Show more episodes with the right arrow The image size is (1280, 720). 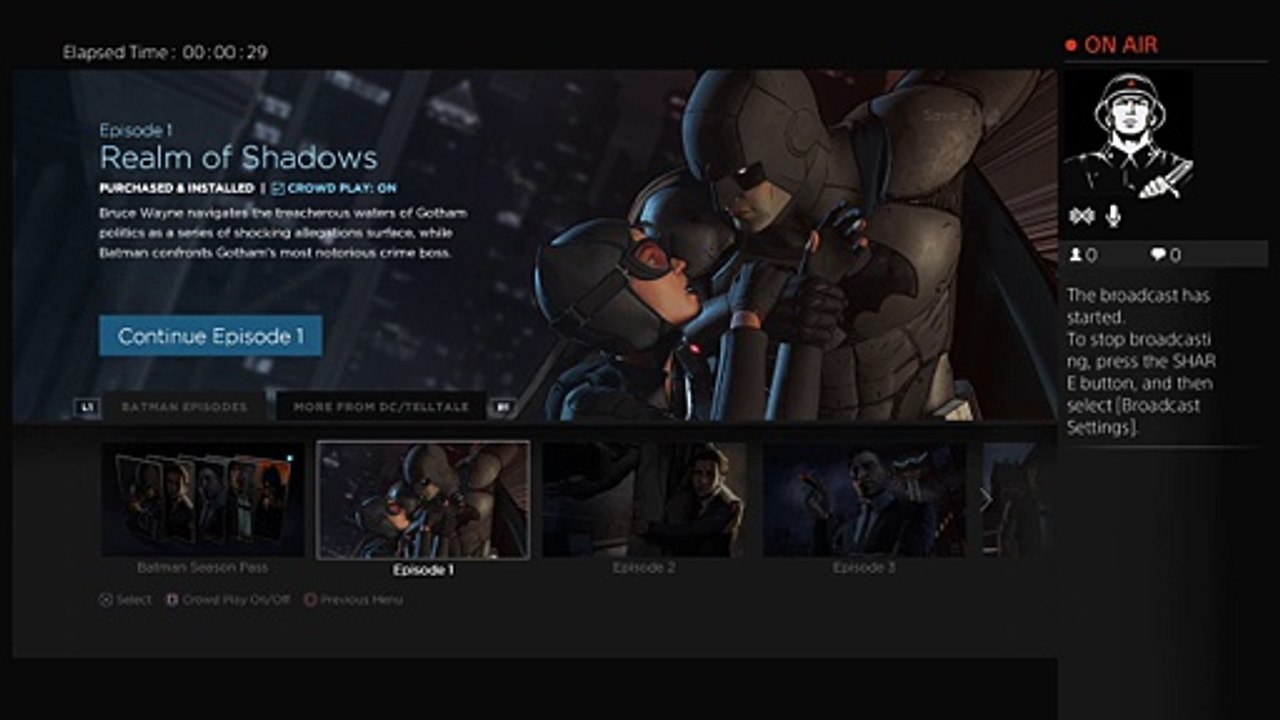tap(985, 499)
